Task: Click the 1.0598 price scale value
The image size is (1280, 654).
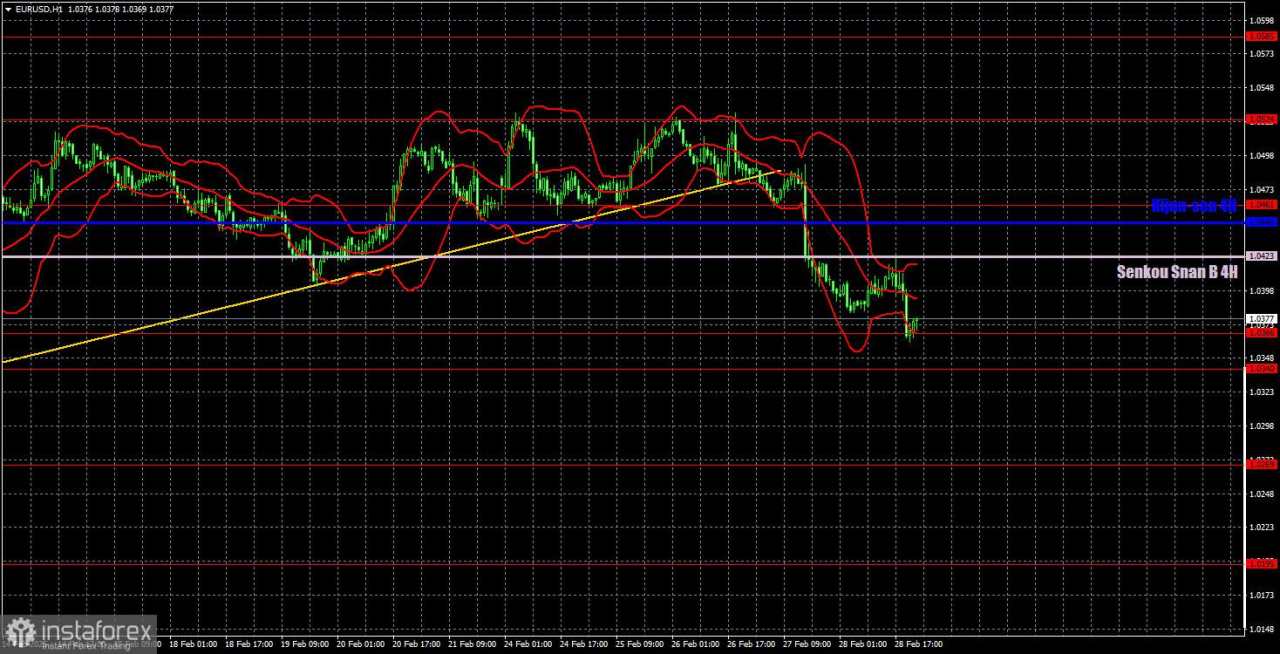Action: [x=1260, y=20]
